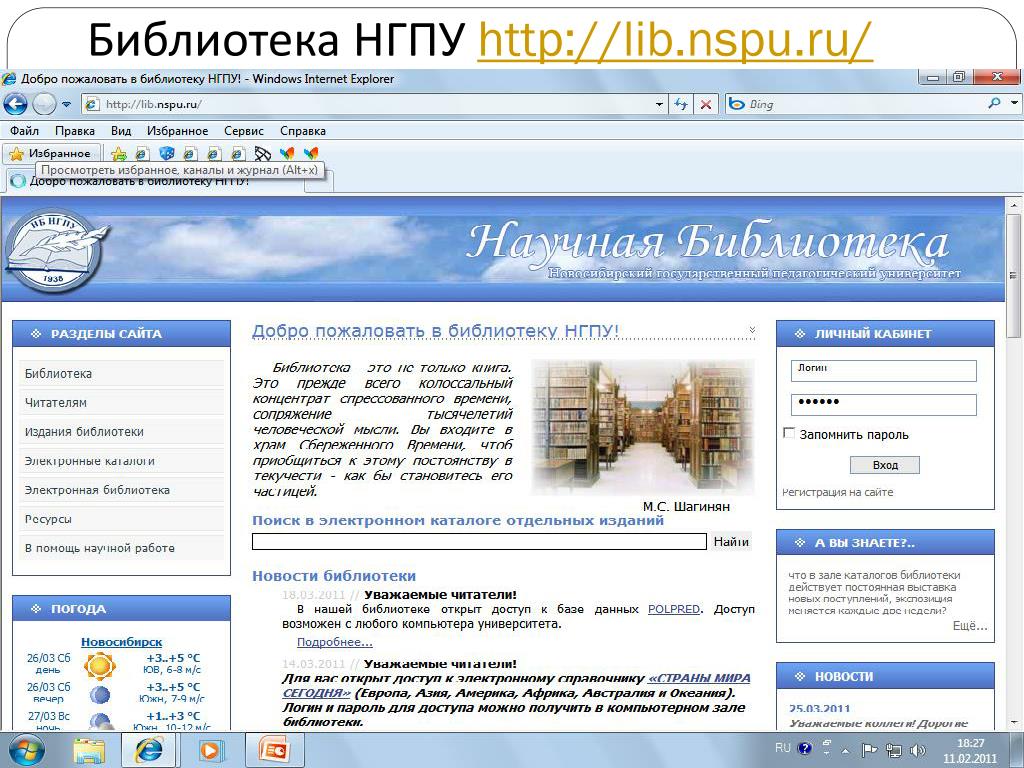Click the black net-shaped favorites-bar icon
This screenshot has width=1024, height=768.
263,153
